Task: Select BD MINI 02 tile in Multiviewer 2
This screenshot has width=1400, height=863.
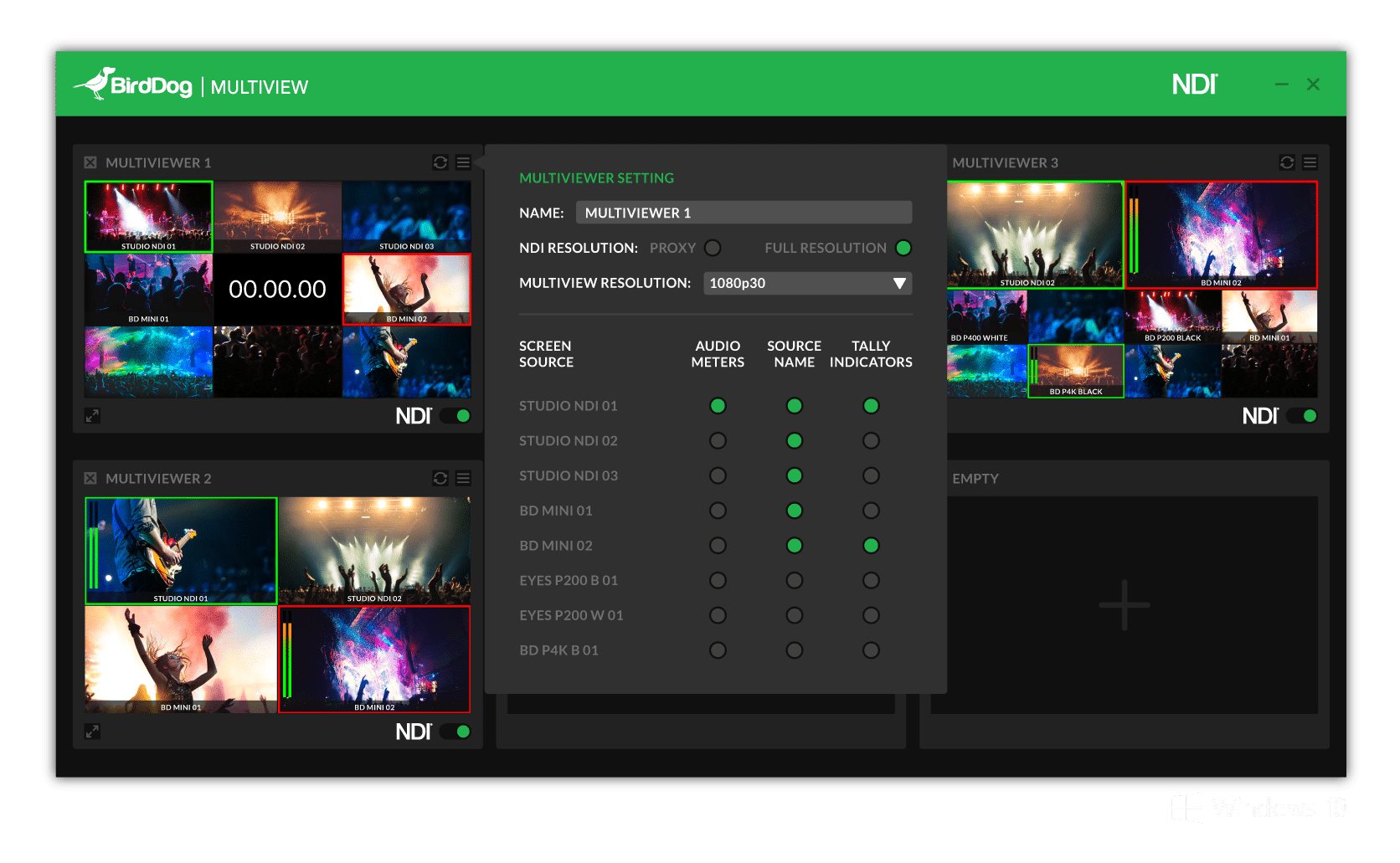Action: [374, 660]
